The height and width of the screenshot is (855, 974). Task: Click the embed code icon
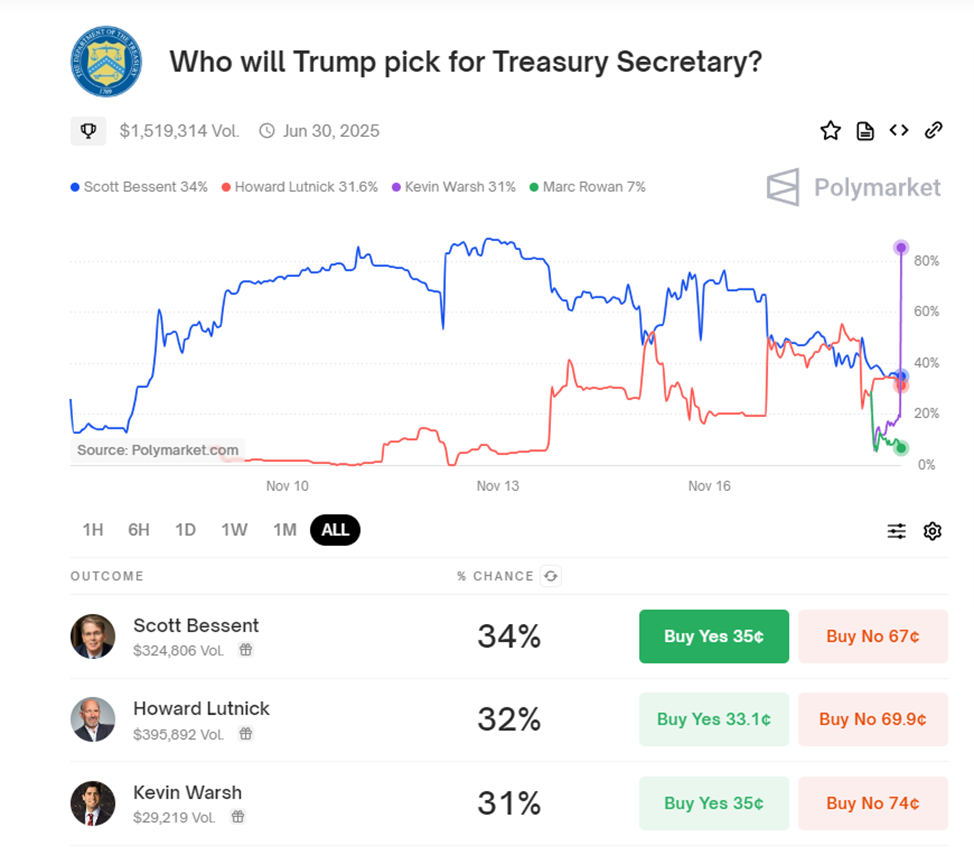pyautogui.click(x=899, y=131)
